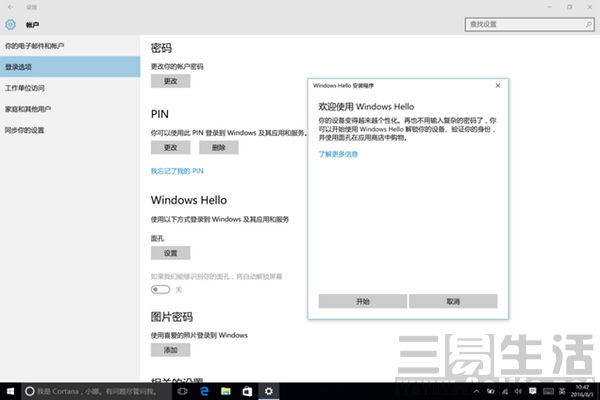This screenshot has height=400, width=600.
Task: Open 同步你的设置 sidebar item
Action: point(70,130)
